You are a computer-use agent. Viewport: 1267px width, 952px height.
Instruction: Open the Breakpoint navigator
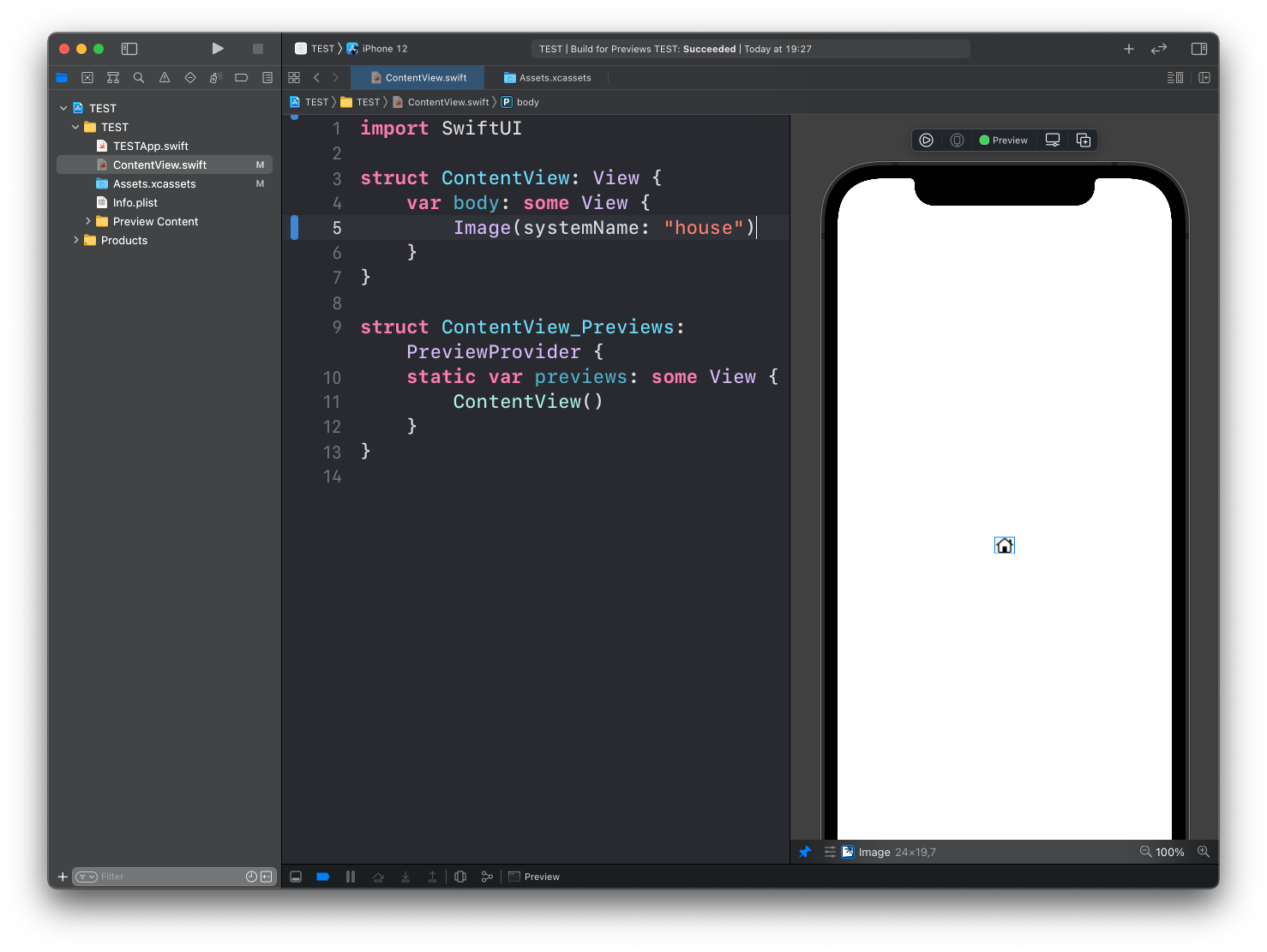[241, 77]
